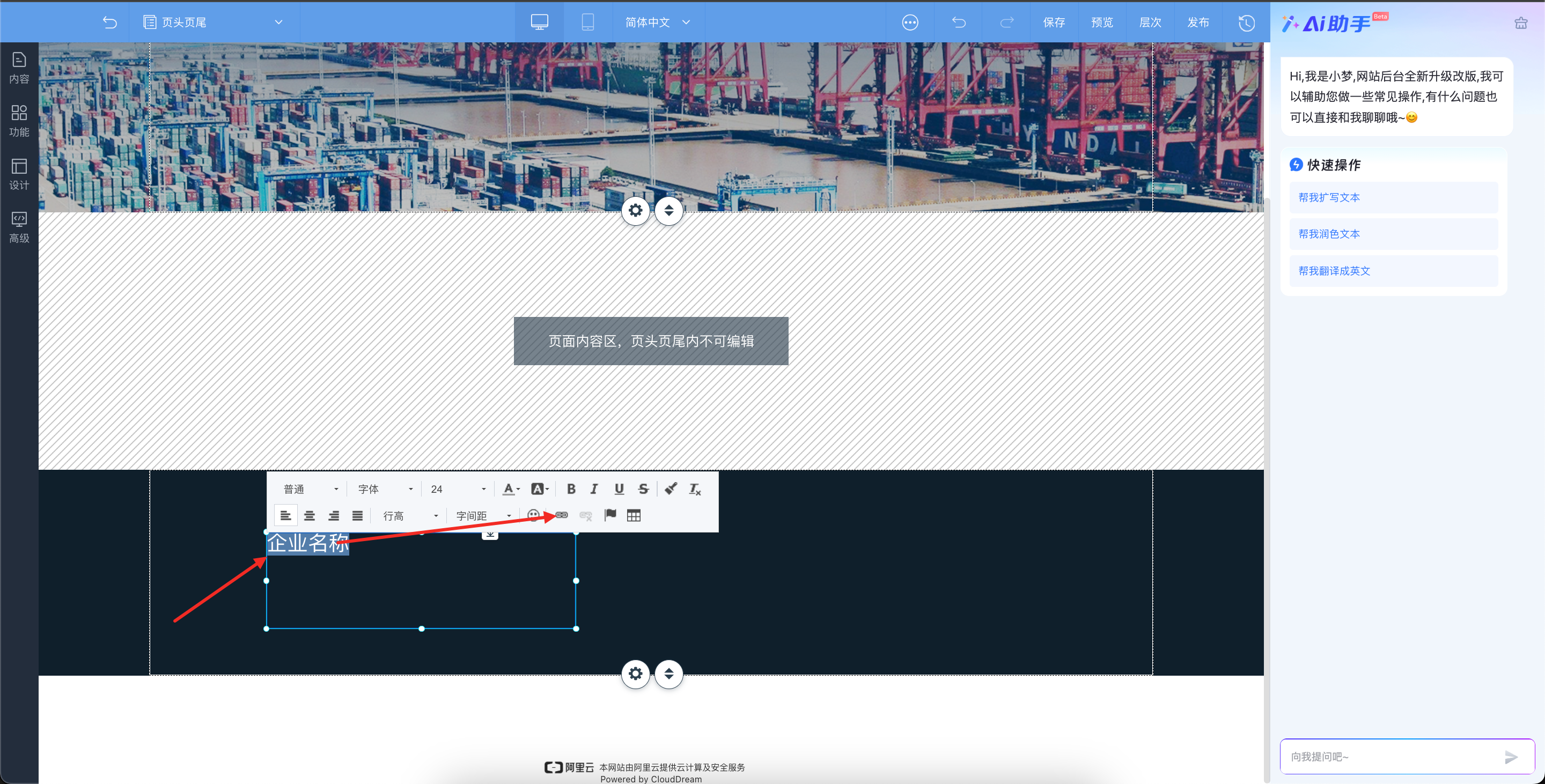Open the 设计 sidebar panel

coord(19,174)
